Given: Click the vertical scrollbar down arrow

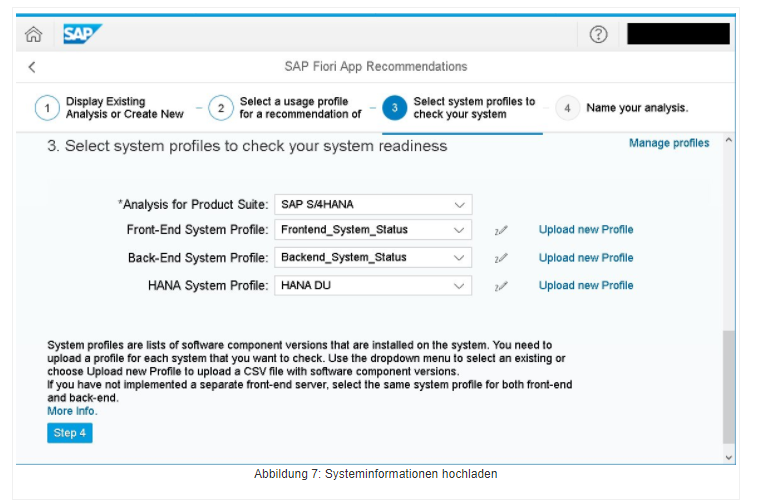Looking at the screenshot, I should [728, 457].
